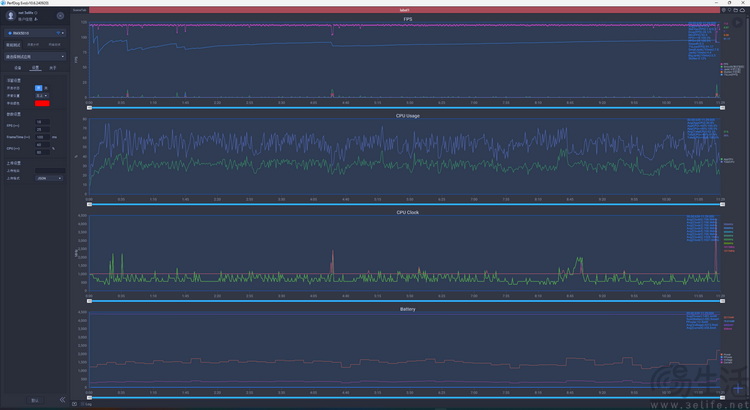Turn on the blue 开 toggle option
This screenshot has width=750, height=410.
(39, 88)
